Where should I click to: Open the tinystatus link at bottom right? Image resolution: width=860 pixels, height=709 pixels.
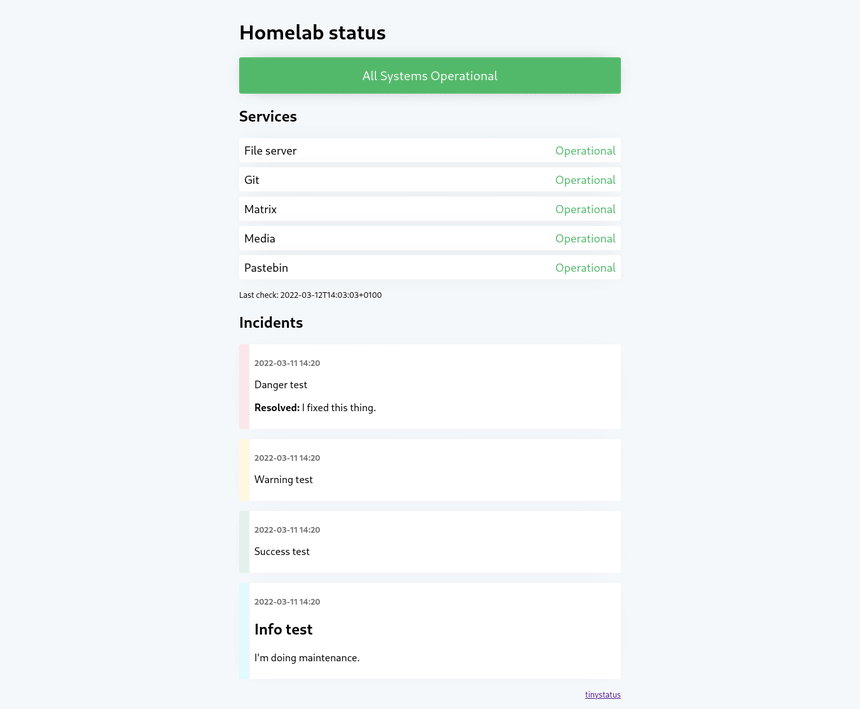(x=602, y=694)
